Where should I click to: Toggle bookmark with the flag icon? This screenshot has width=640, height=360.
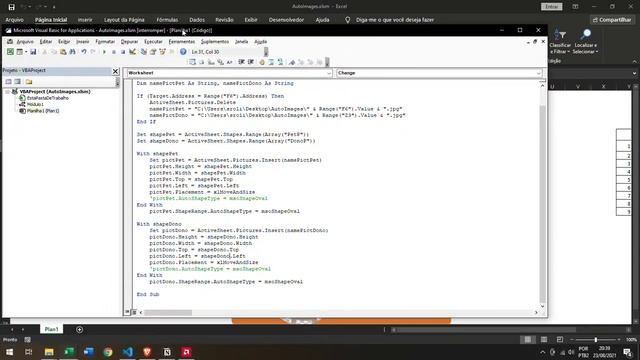[x=292, y=62]
